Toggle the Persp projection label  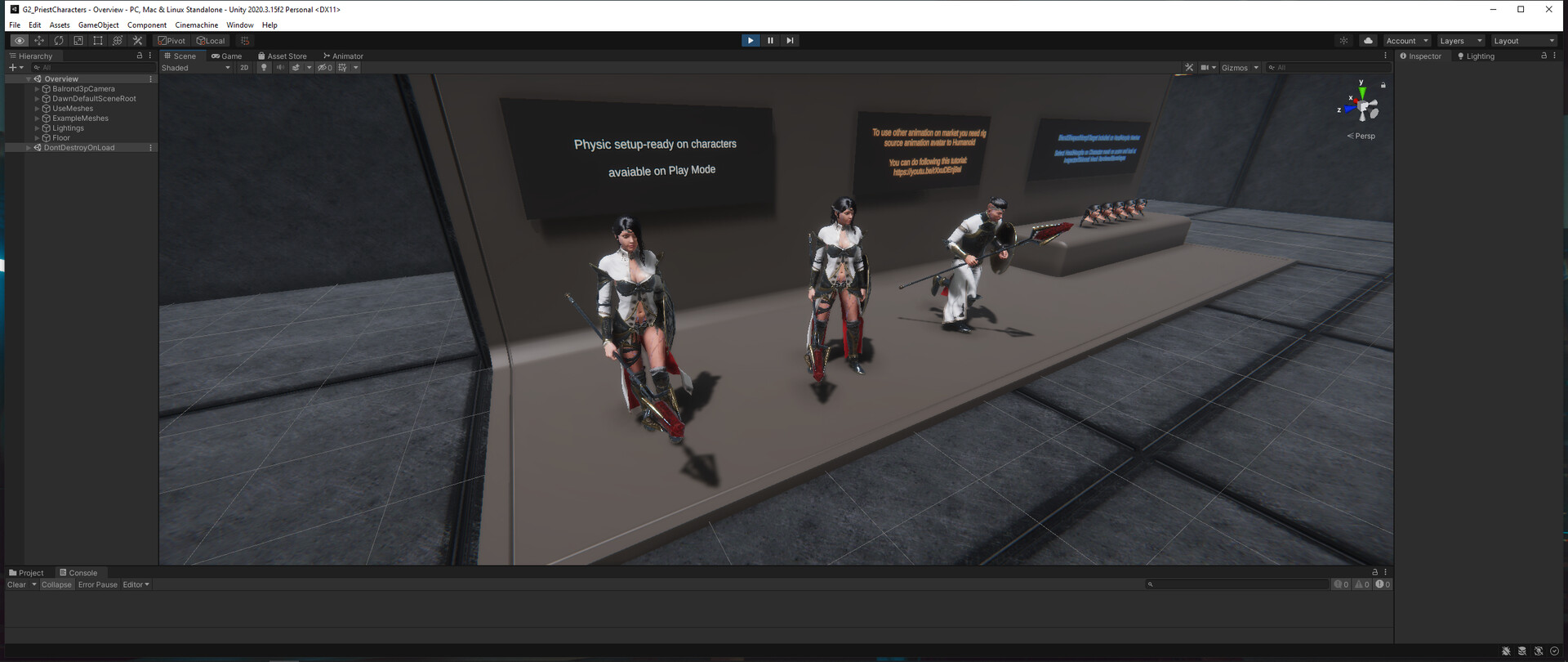1361,136
